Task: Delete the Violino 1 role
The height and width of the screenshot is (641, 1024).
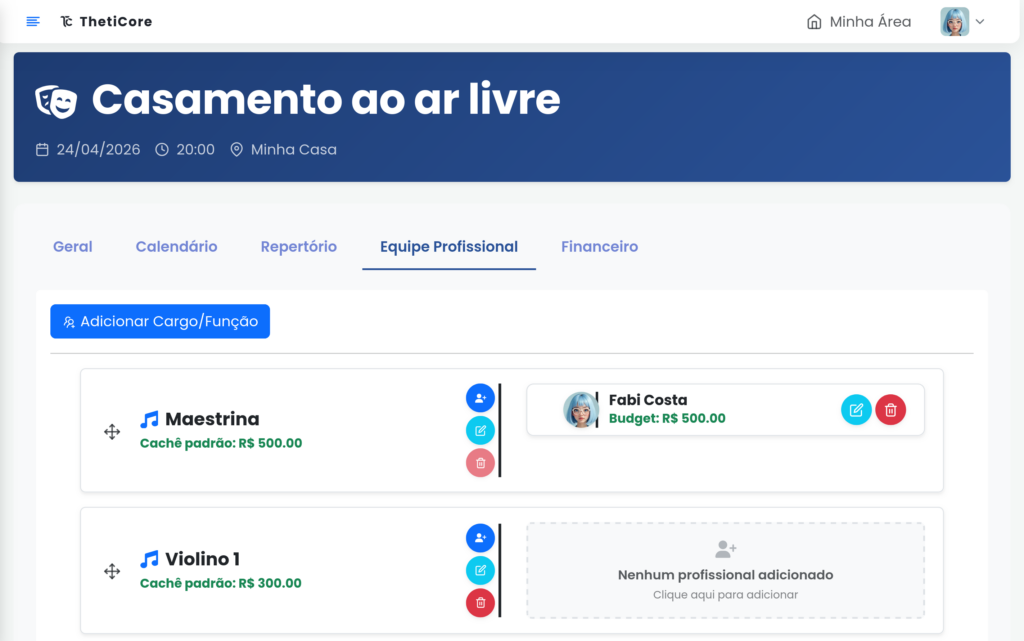Action: (480, 602)
